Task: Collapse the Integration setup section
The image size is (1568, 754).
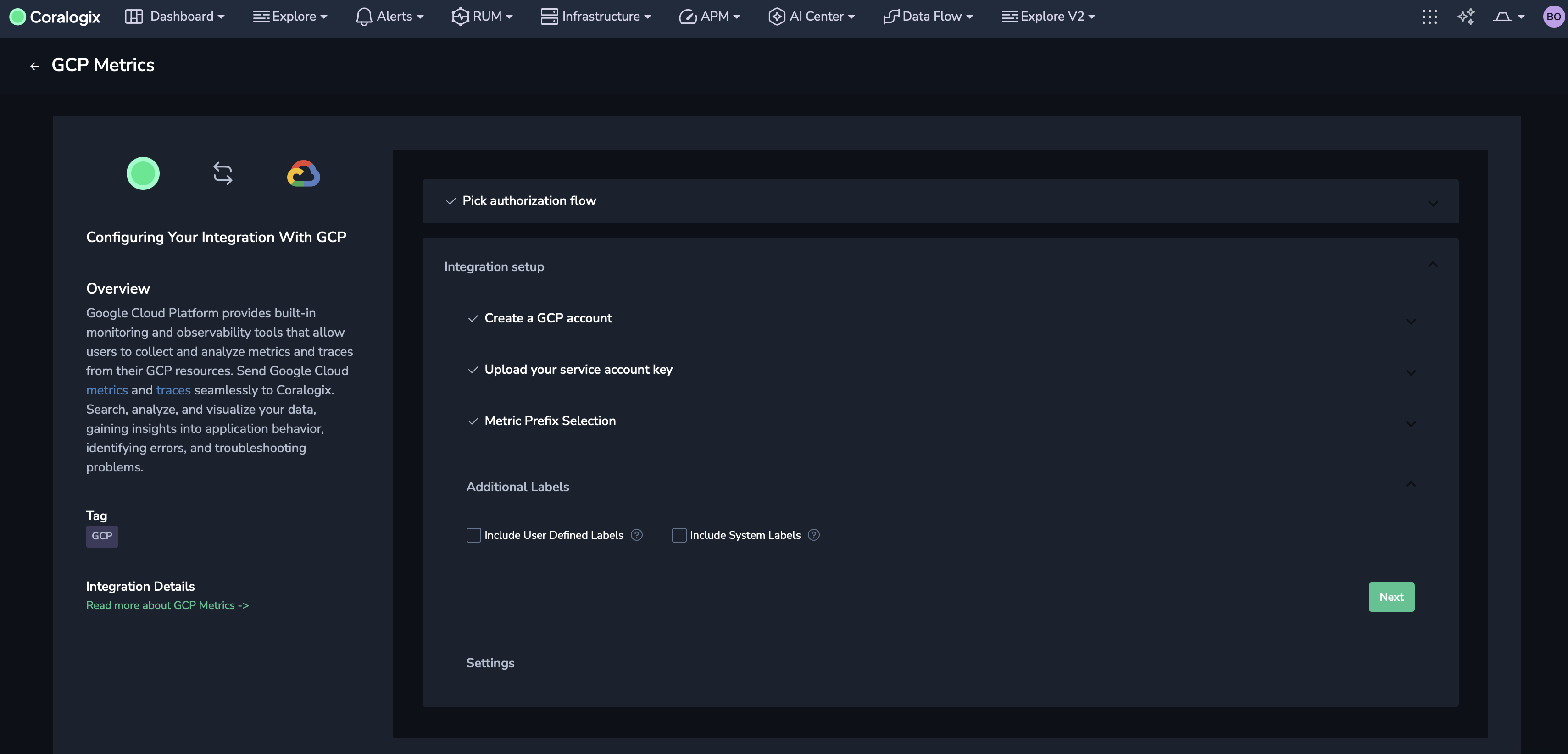Action: 1433,265
